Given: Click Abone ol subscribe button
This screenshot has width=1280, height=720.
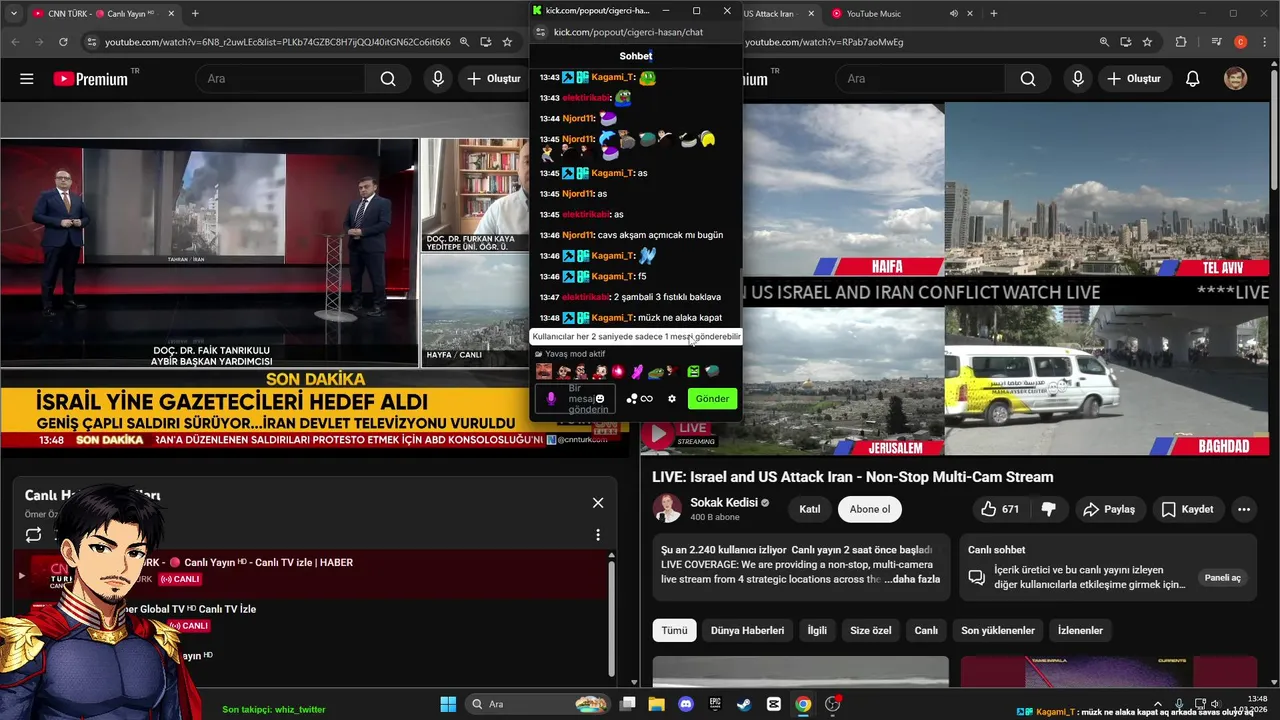Looking at the screenshot, I should [870, 509].
